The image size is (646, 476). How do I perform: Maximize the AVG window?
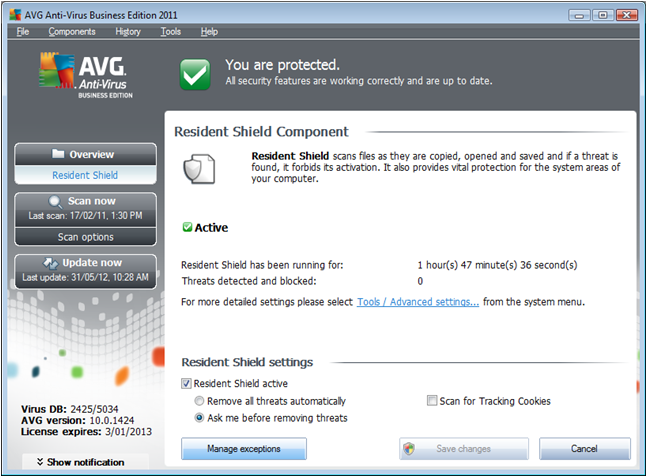603,15
